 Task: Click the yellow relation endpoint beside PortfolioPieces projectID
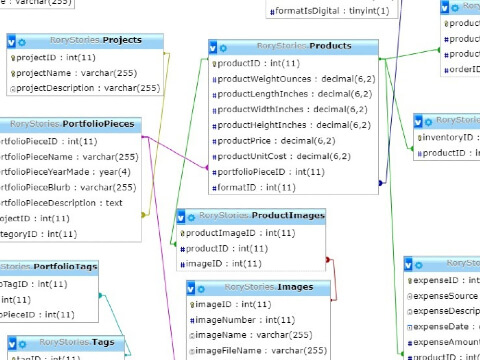tap(143, 215)
